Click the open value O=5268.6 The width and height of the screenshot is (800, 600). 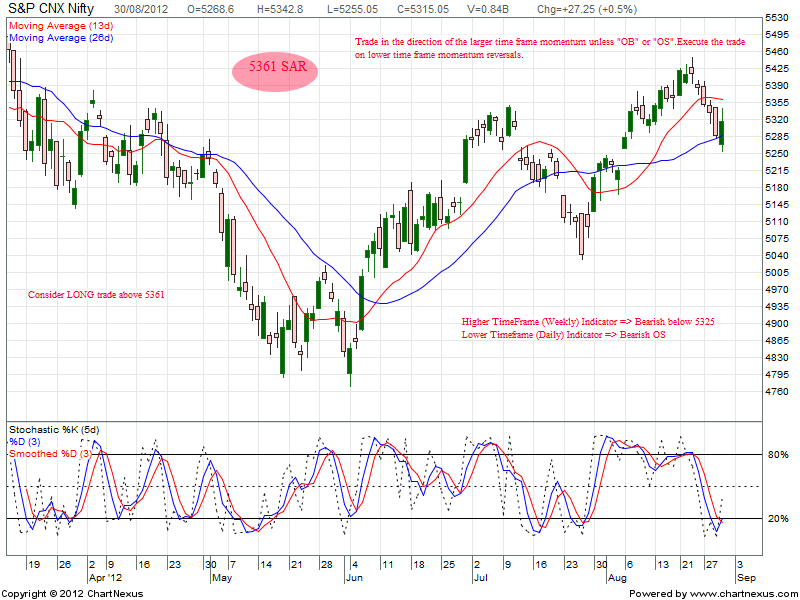[210, 9]
